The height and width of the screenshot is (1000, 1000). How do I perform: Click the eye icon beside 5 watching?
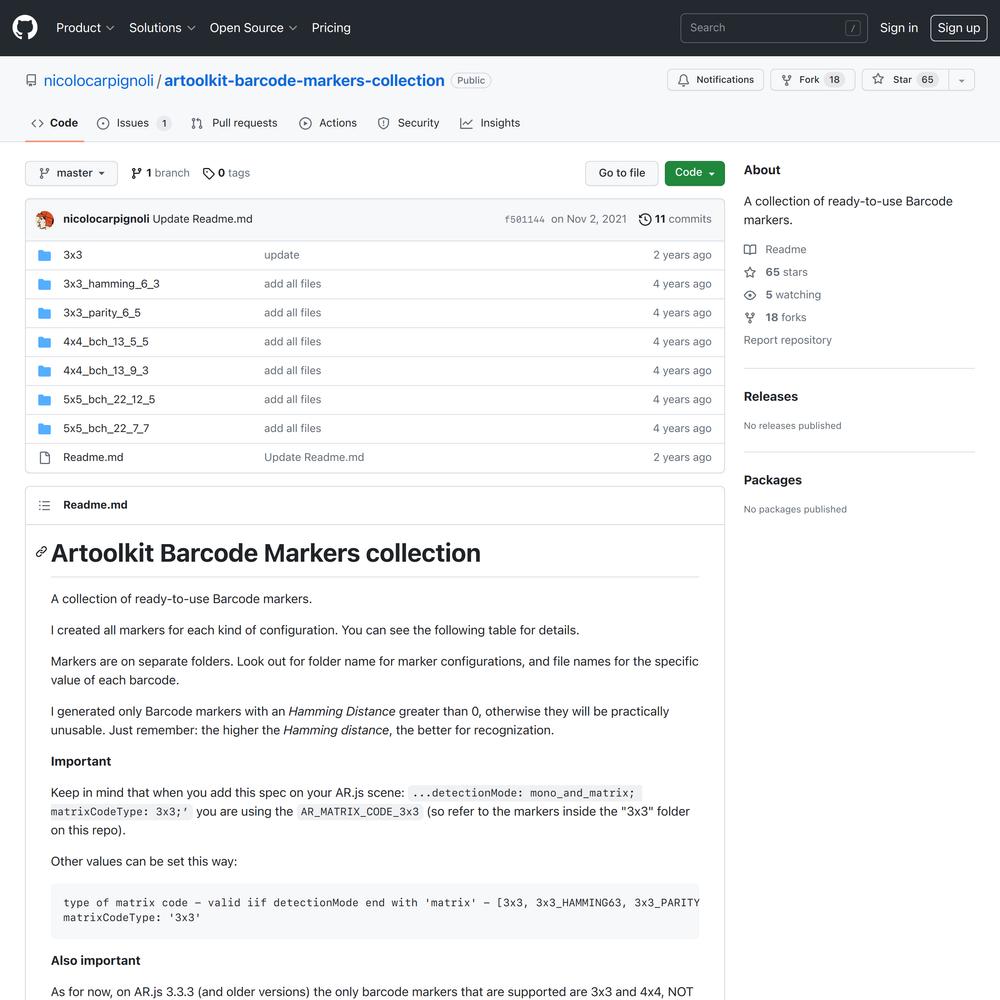click(x=750, y=295)
